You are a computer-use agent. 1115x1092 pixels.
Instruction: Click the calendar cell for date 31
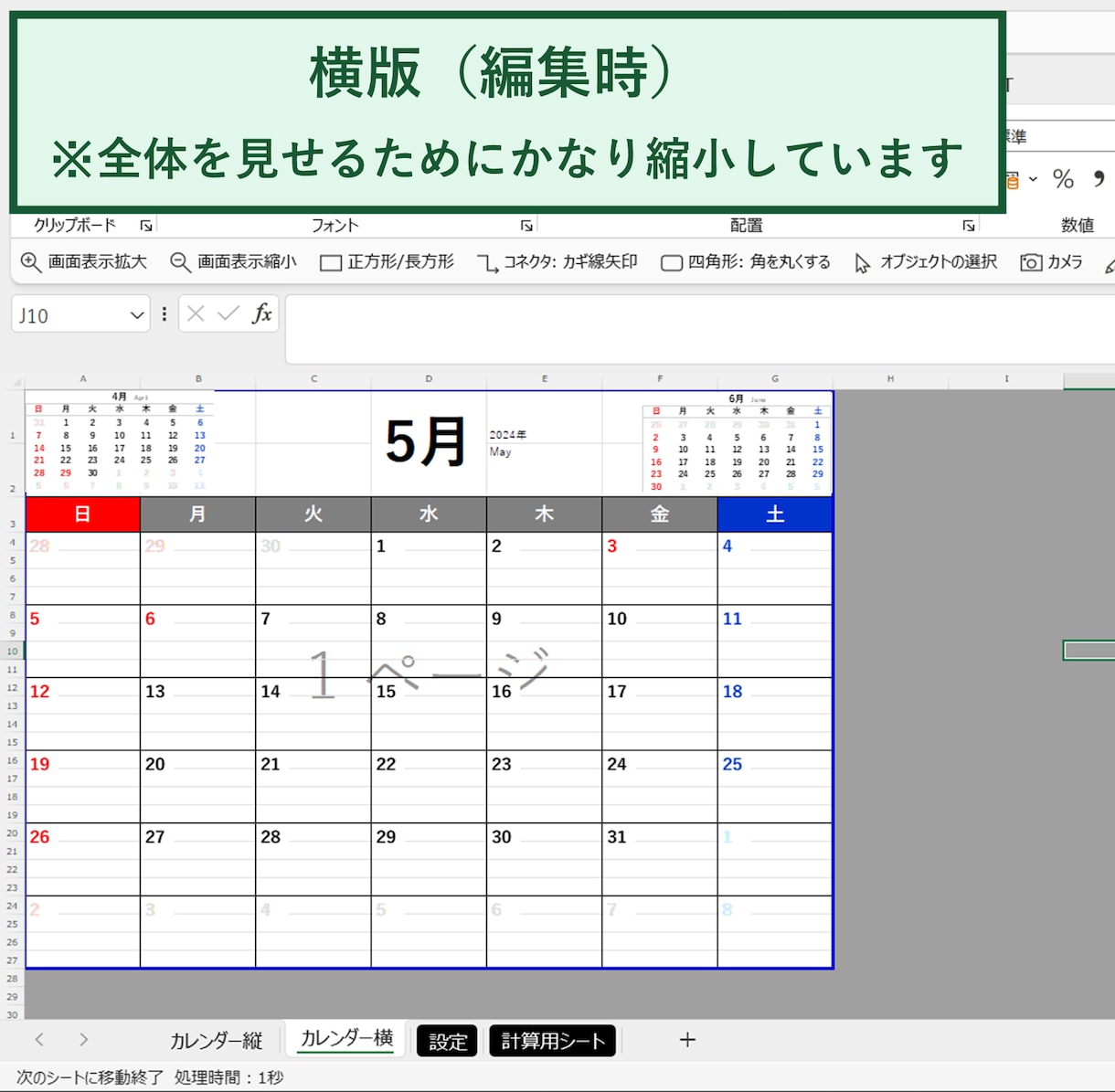click(x=660, y=859)
